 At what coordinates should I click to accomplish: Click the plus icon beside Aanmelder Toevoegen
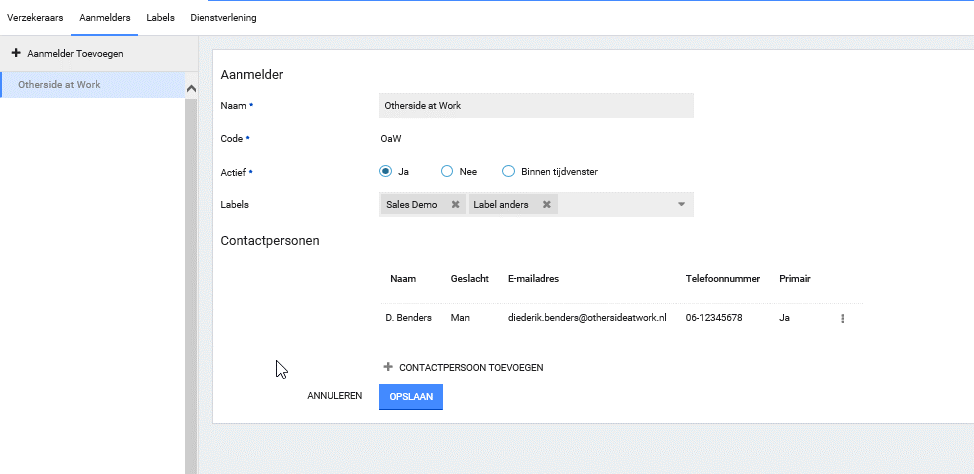tap(16, 53)
